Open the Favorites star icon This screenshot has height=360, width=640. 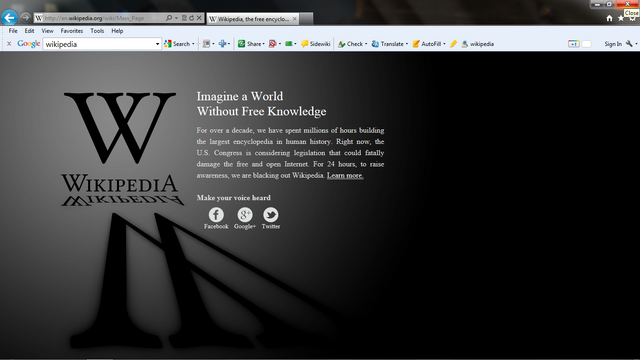tap(621, 18)
